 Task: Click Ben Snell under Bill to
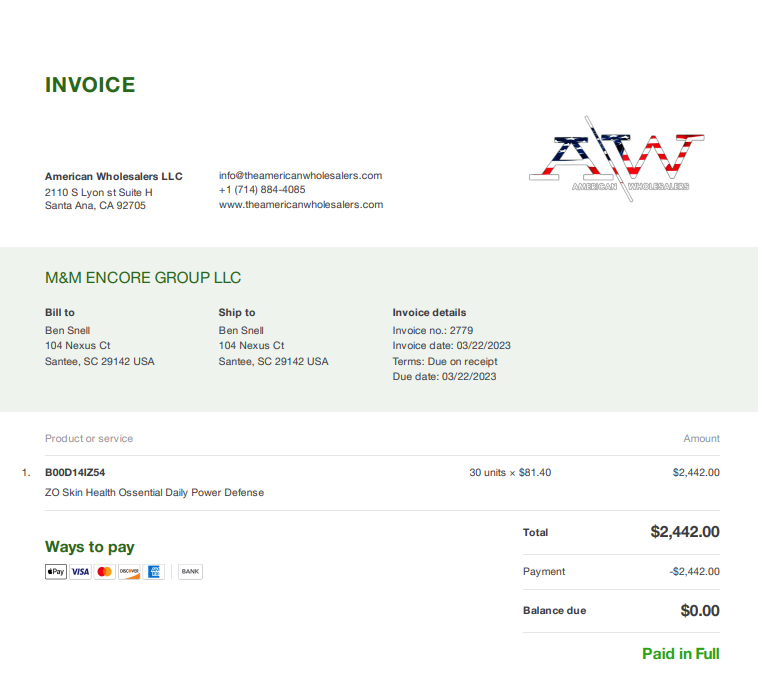point(68,330)
